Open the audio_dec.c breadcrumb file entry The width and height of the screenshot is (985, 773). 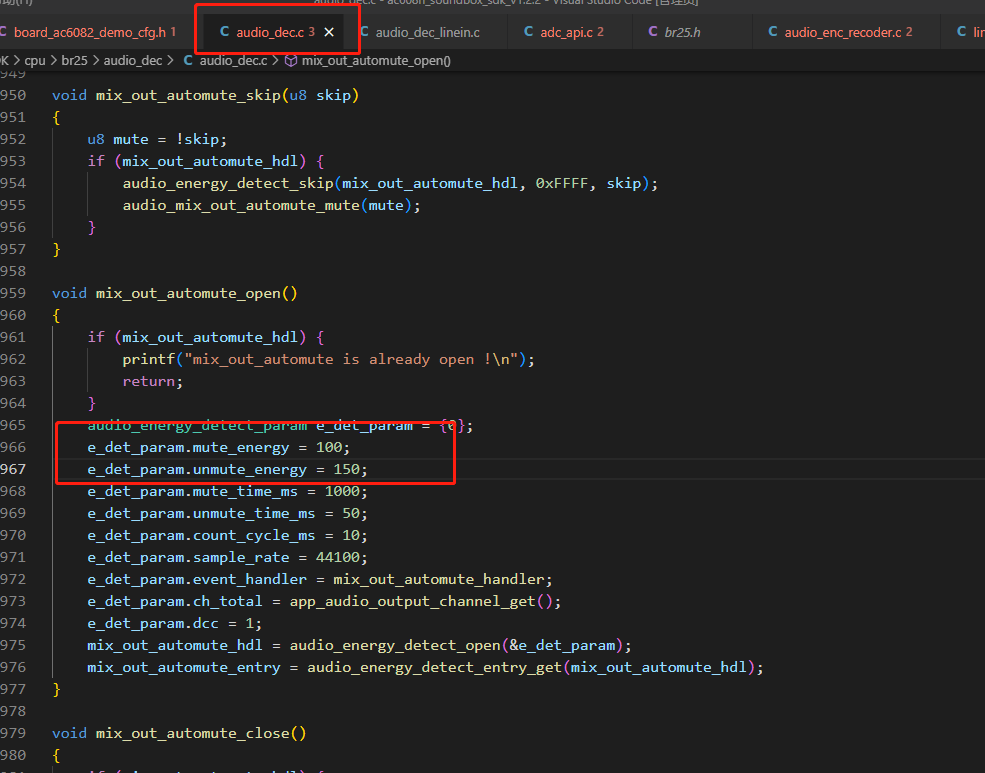[x=233, y=61]
